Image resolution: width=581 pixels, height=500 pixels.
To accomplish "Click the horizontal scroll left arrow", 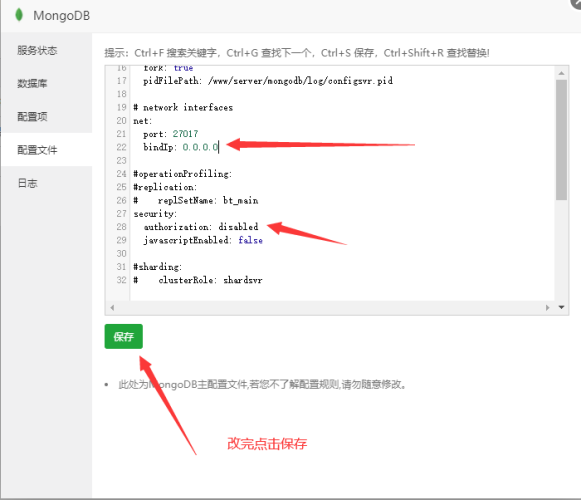I will pyautogui.click(x=112, y=307).
